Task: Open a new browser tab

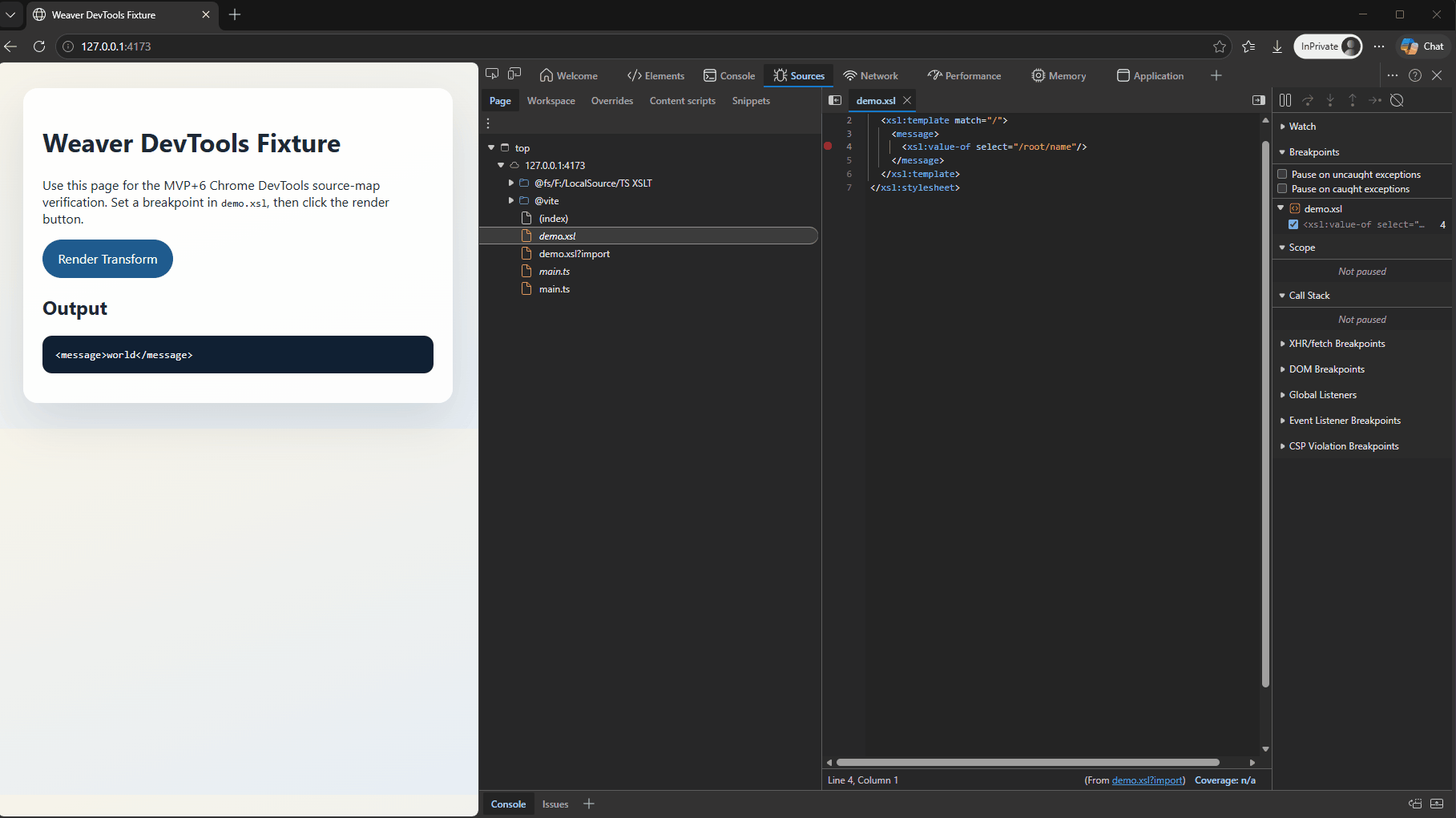Action: point(235,14)
